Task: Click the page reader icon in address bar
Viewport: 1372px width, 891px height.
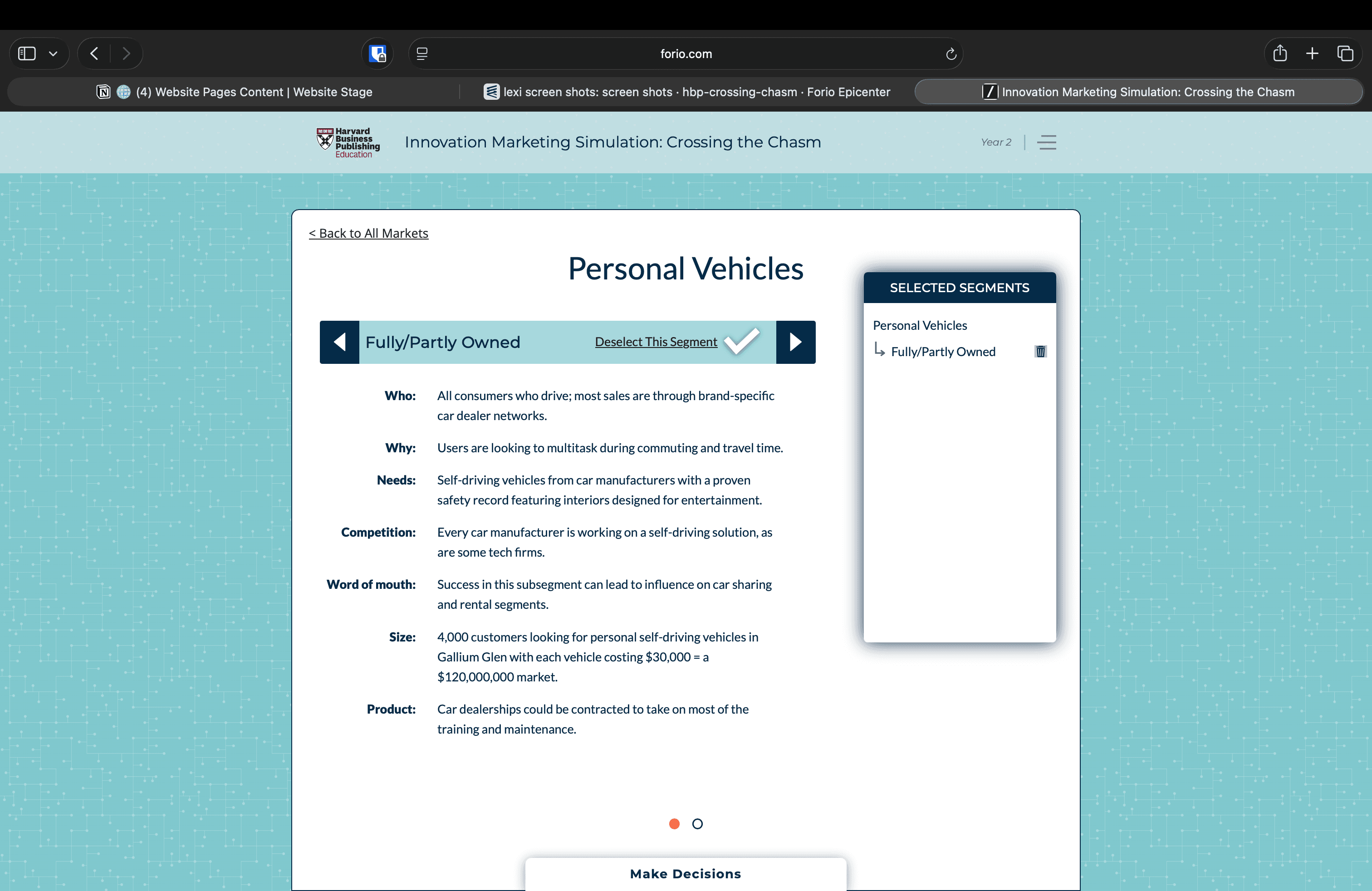Action: point(422,54)
